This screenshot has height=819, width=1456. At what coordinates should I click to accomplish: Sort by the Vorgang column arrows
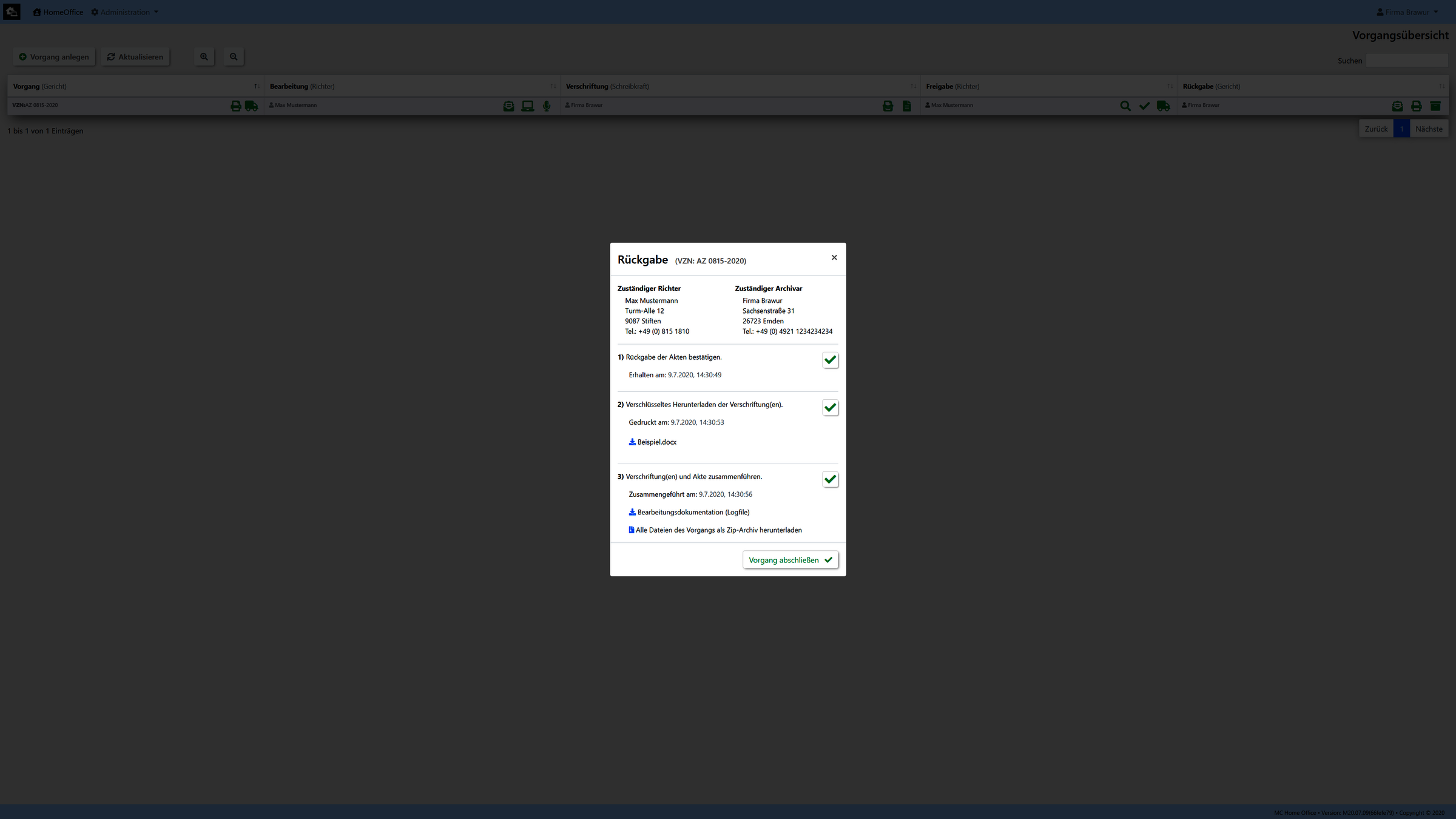[x=257, y=86]
